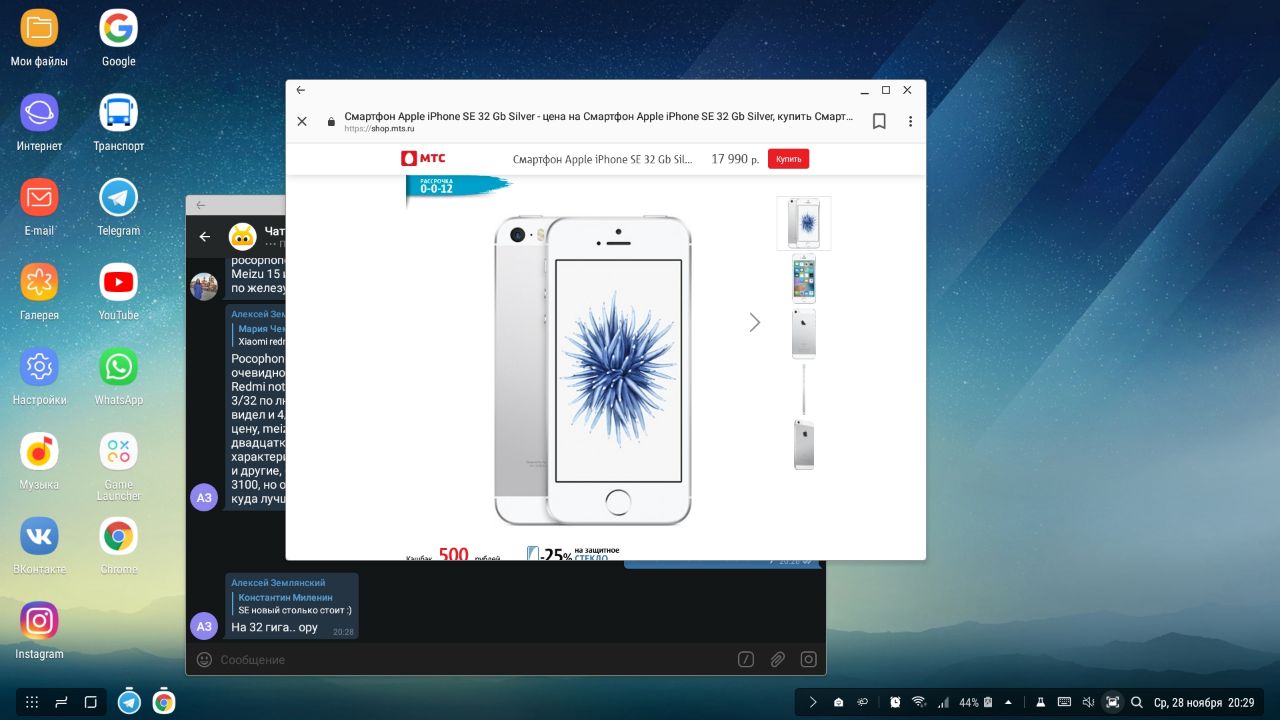
Task: Switch to Chrome in the taskbar
Action: [164, 702]
